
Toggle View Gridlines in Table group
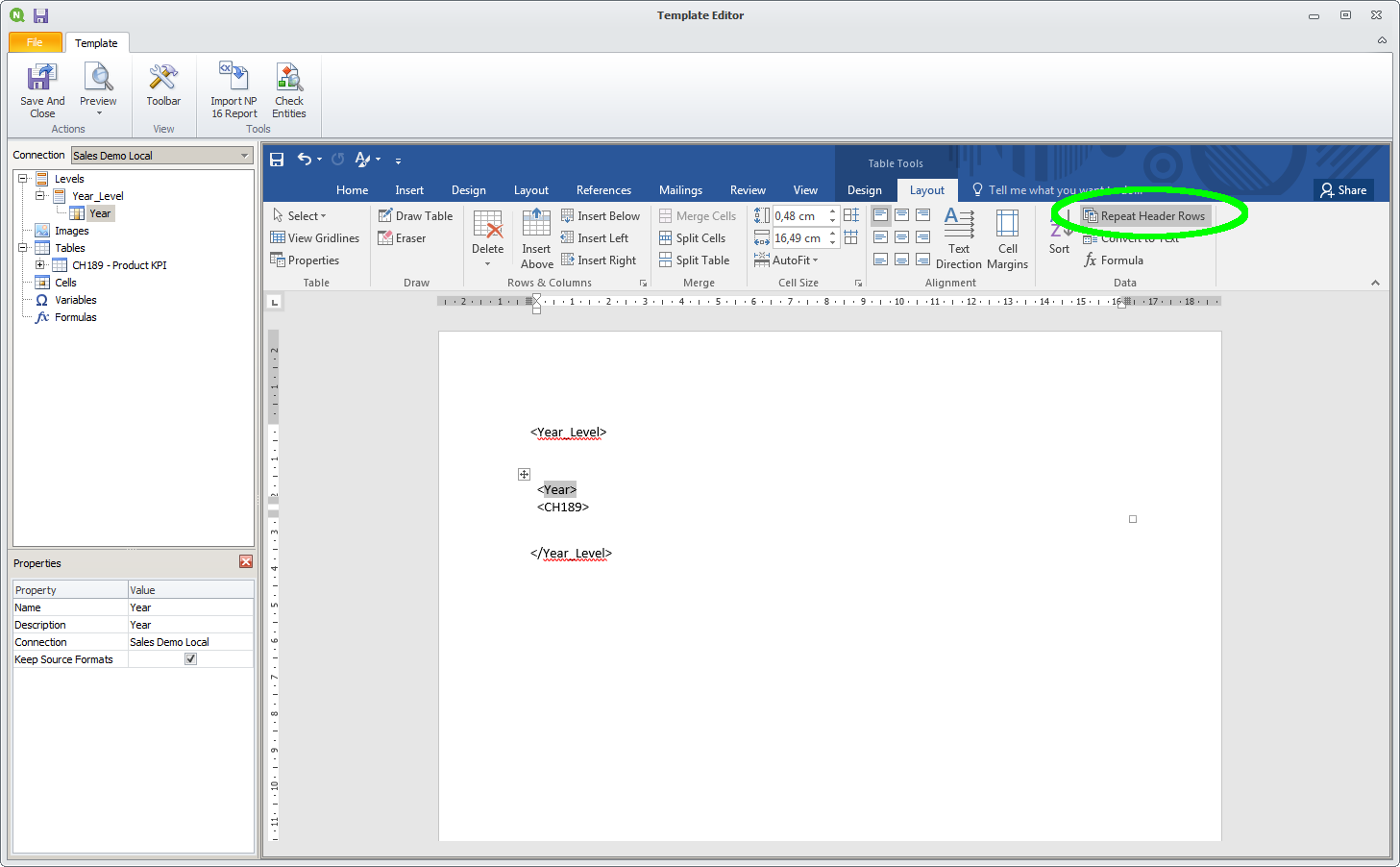coord(315,238)
